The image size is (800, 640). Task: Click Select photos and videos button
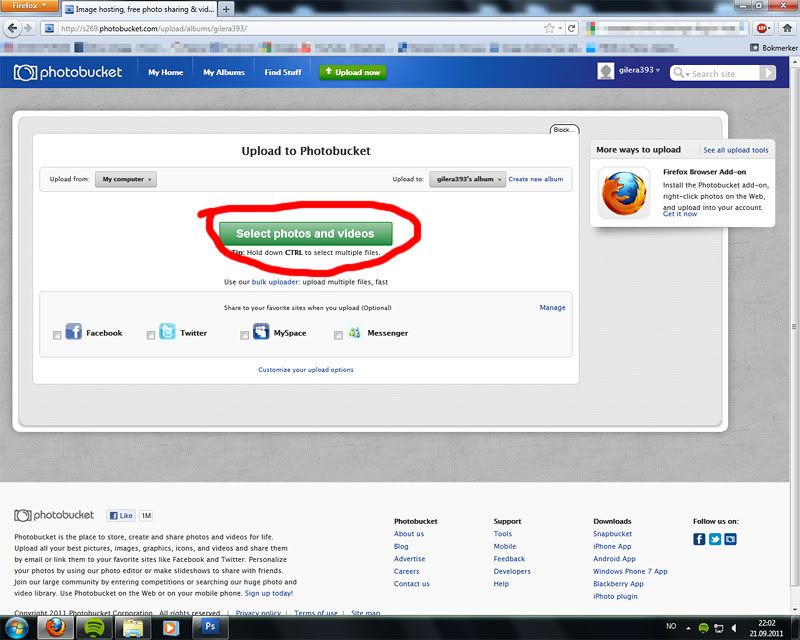click(306, 233)
